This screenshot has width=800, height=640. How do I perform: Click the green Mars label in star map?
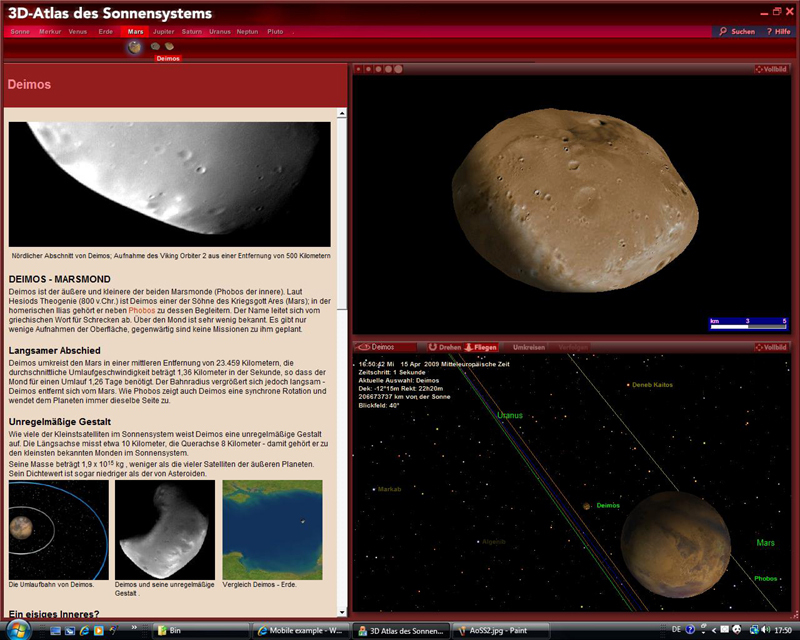765,543
